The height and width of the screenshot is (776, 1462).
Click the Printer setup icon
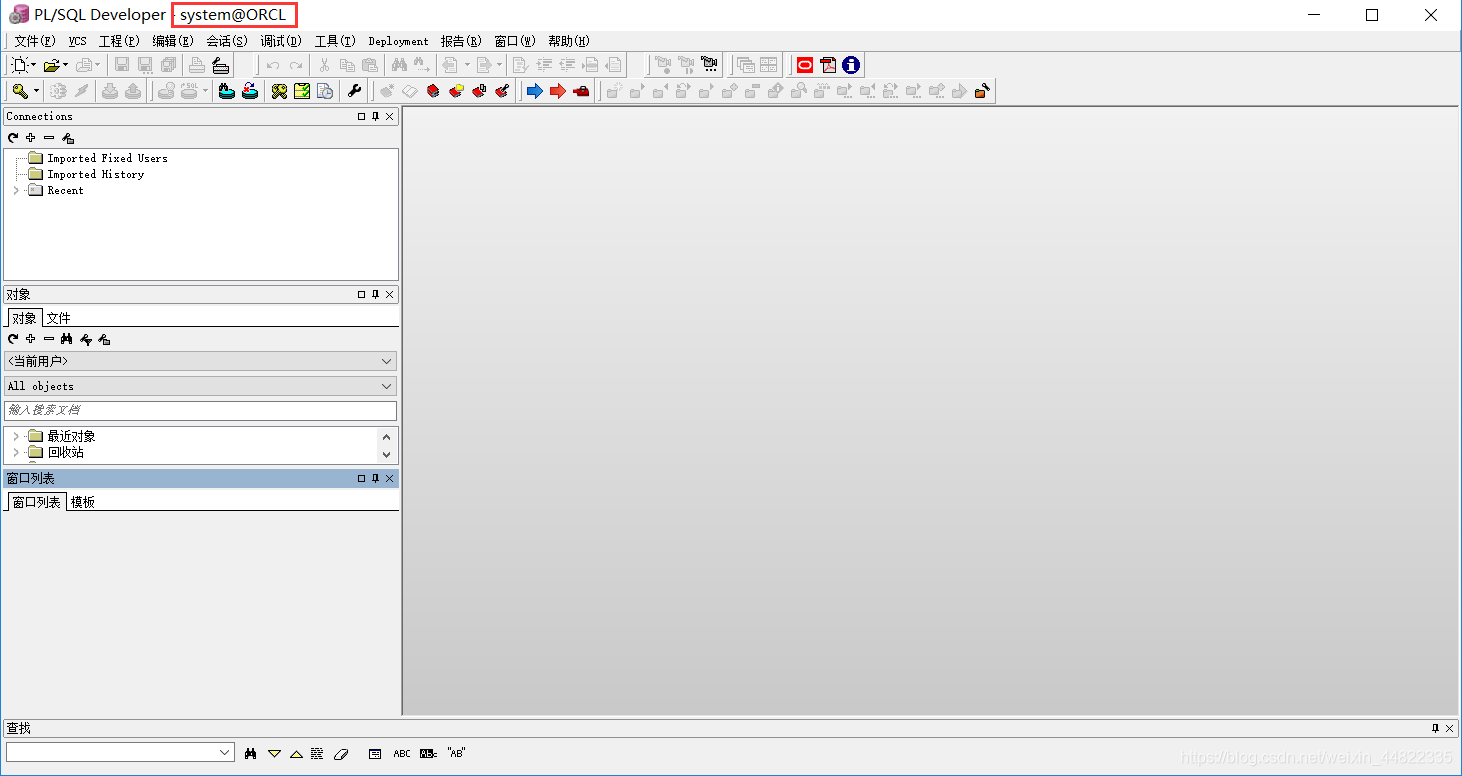(221, 65)
